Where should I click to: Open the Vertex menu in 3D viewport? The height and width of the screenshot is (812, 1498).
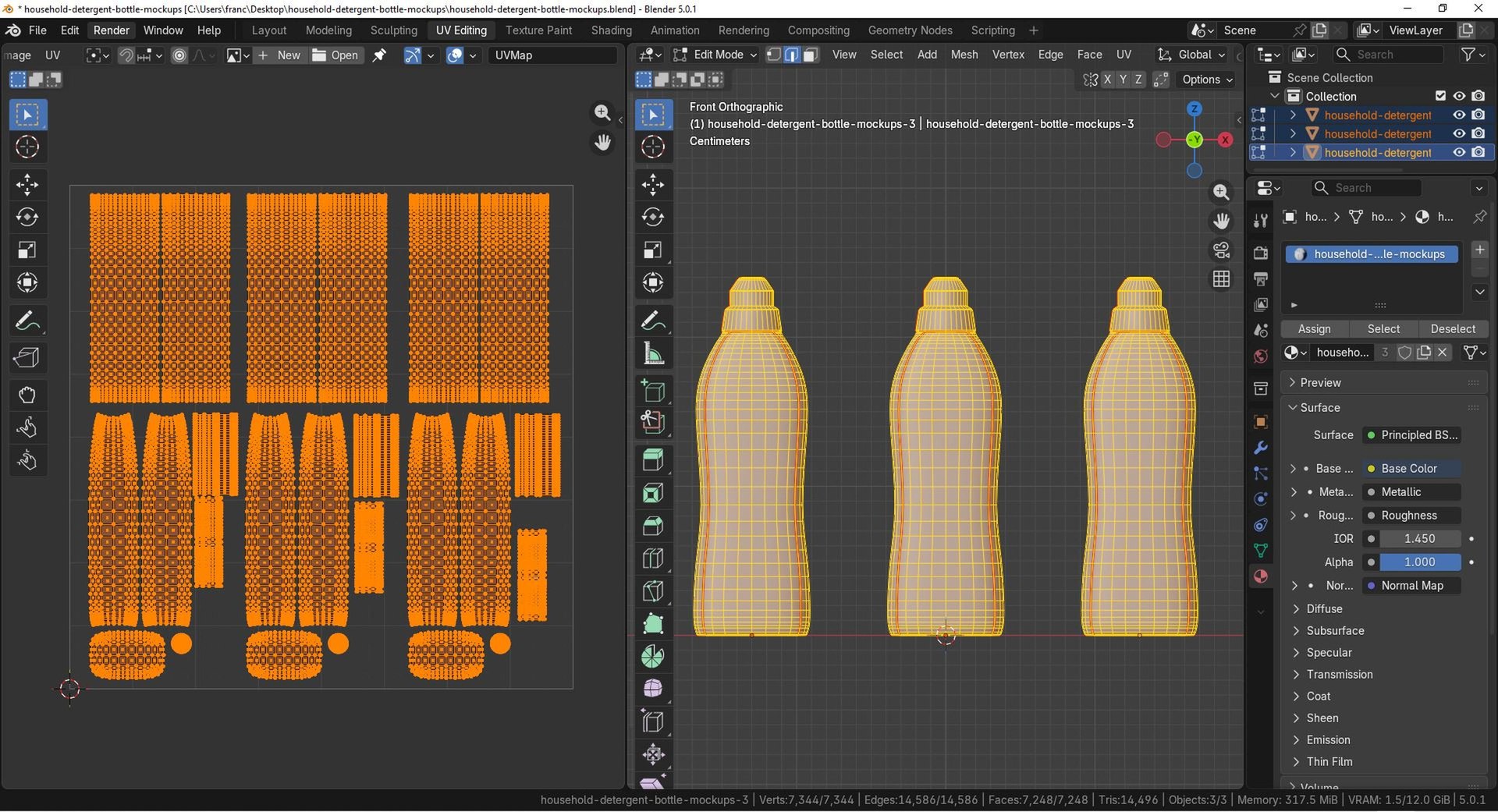(x=1008, y=55)
